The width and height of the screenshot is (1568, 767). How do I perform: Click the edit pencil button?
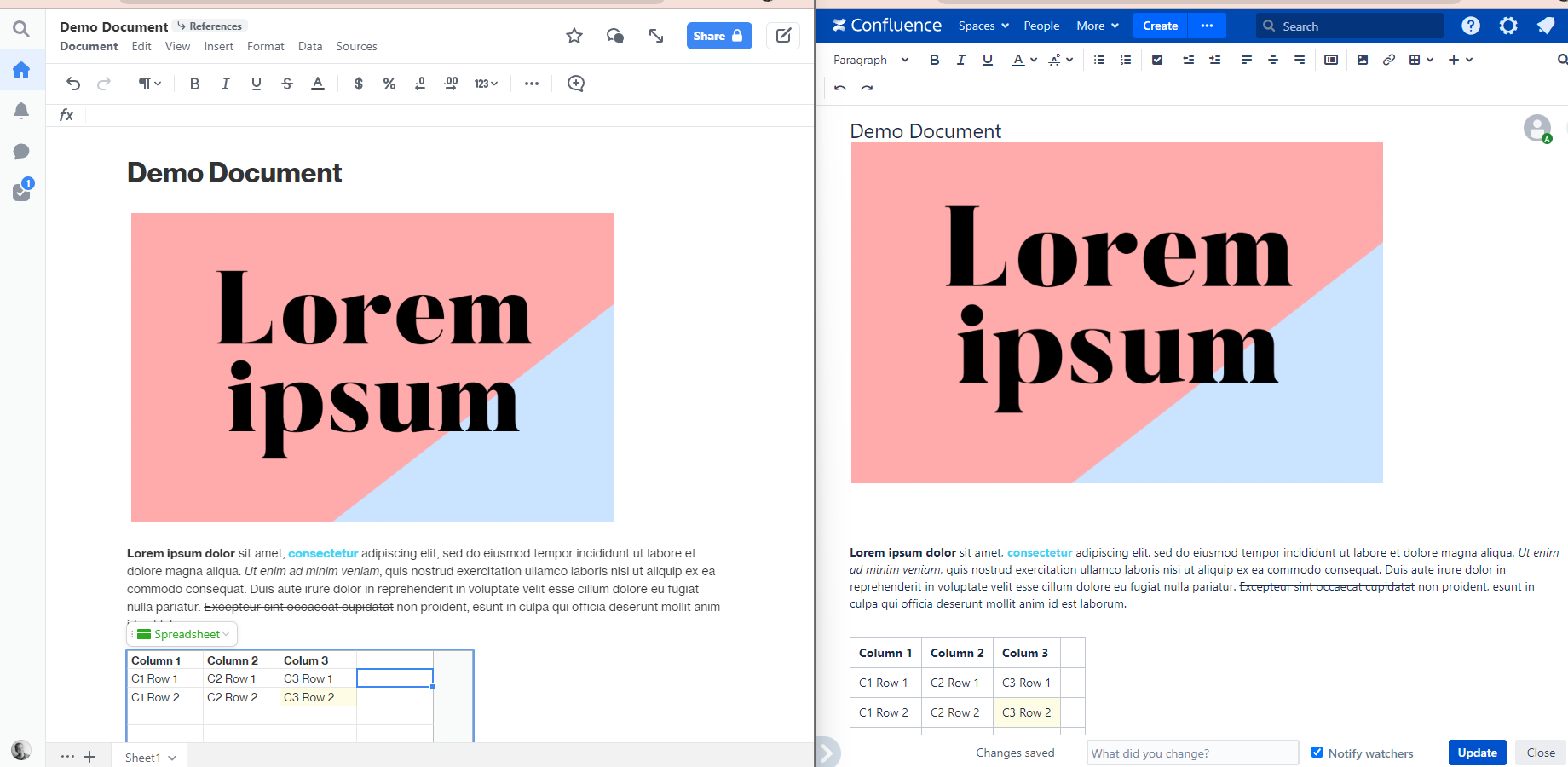(783, 36)
